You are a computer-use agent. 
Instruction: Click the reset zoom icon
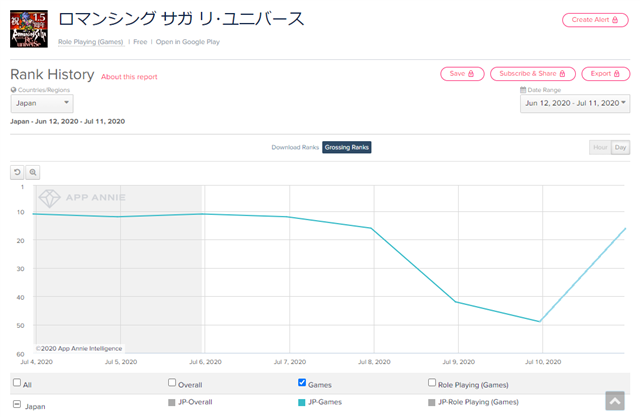[17, 173]
